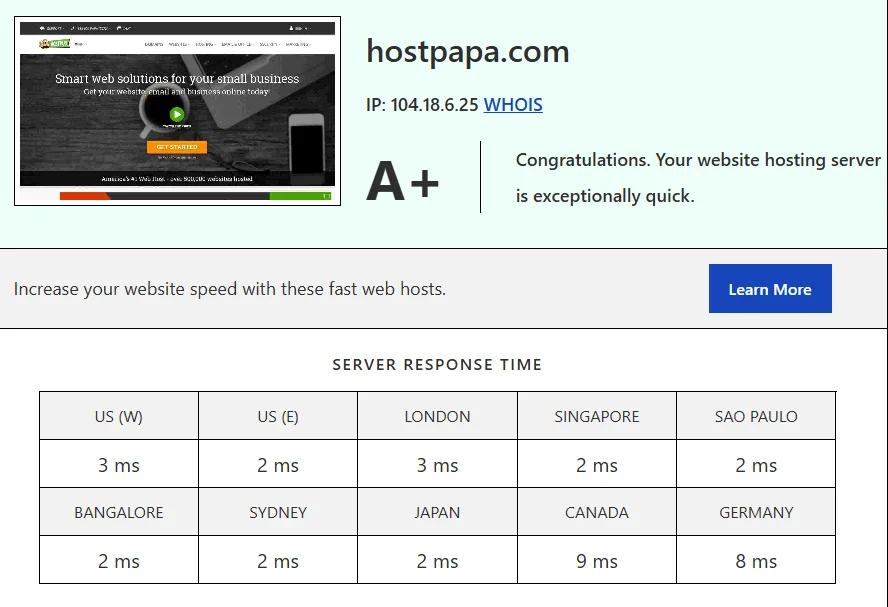Click the US (W) header cell
The image size is (888, 607).
[x=119, y=416]
